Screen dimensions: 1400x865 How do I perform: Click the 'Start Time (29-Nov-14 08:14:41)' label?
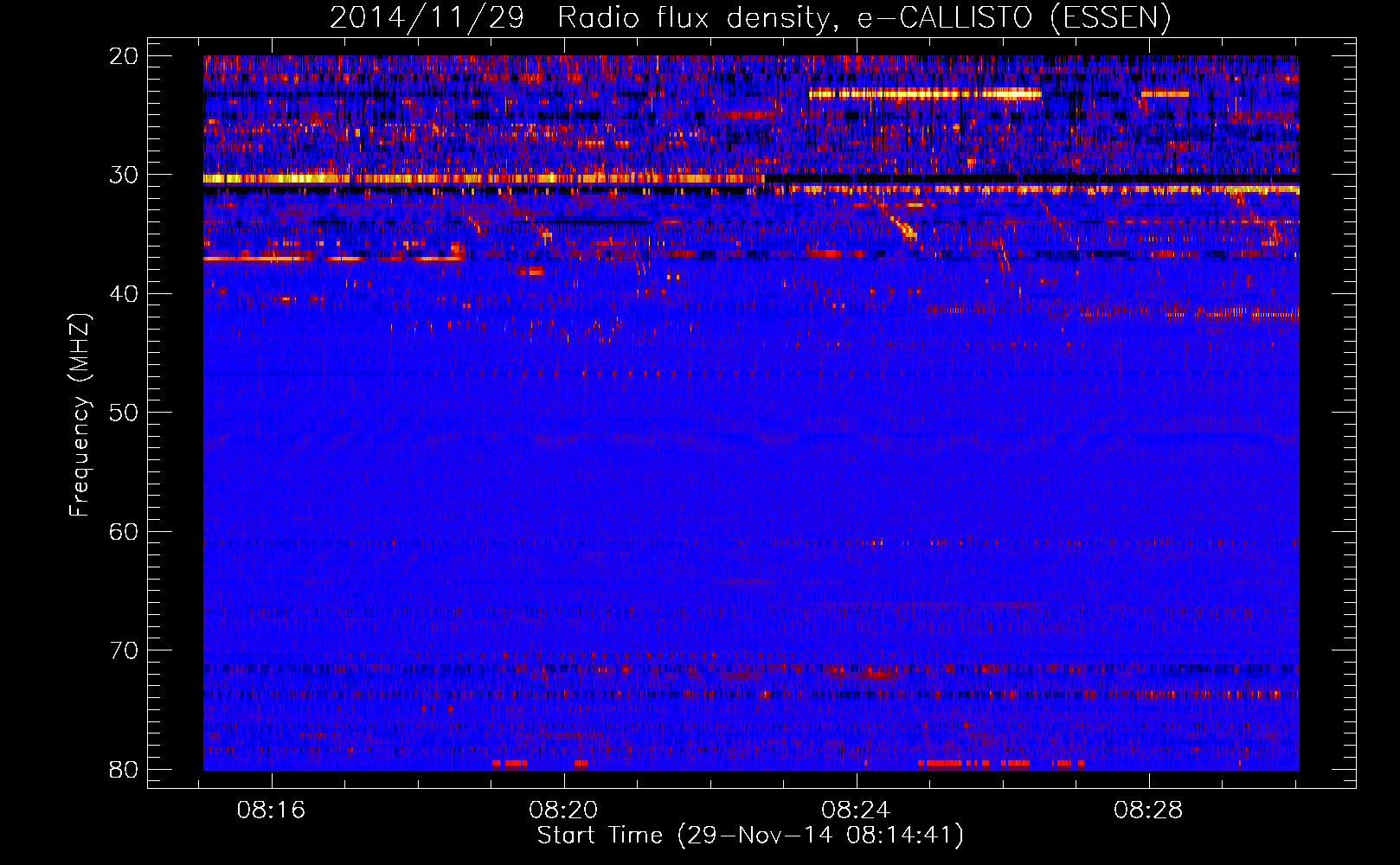click(750, 836)
